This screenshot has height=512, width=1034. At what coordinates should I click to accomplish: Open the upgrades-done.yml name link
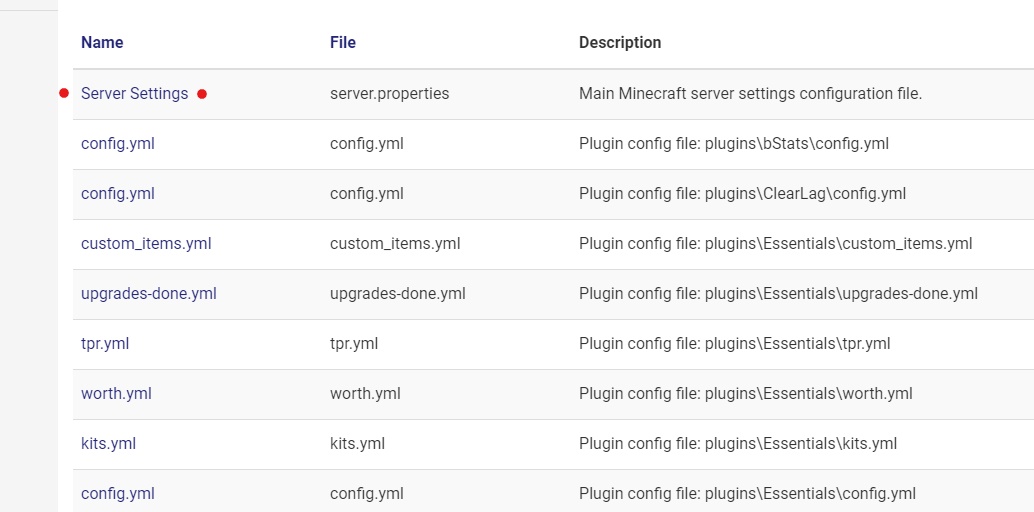(x=148, y=294)
